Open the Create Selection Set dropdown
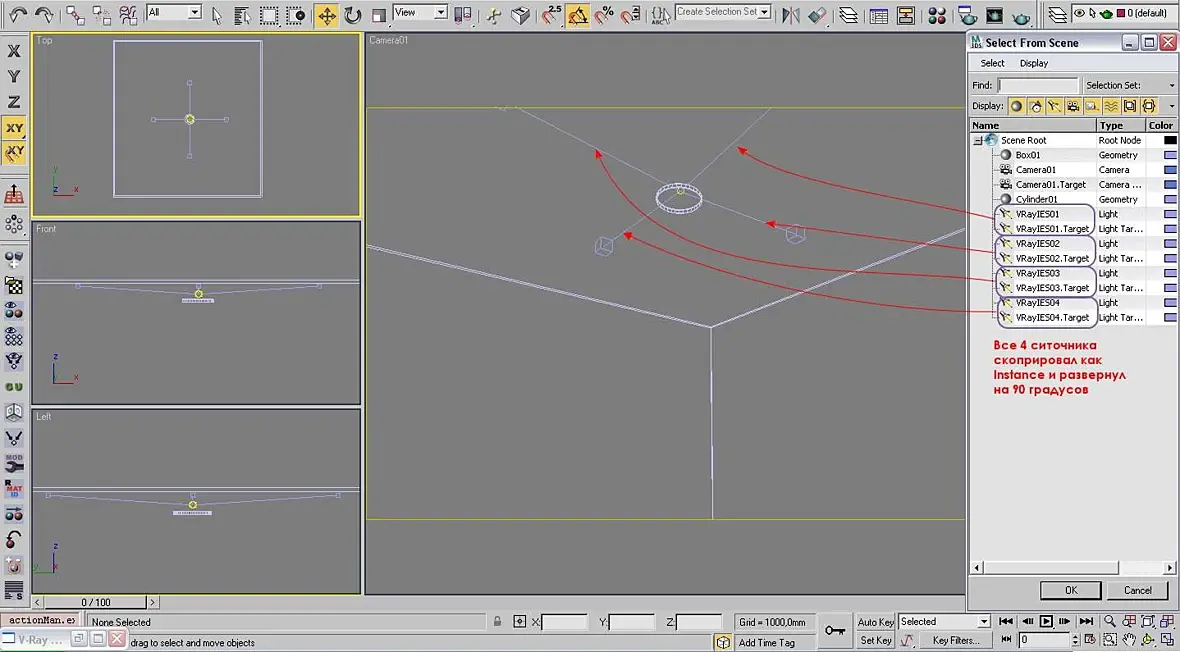The height and width of the screenshot is (652, 1180). tap(724, 12)
